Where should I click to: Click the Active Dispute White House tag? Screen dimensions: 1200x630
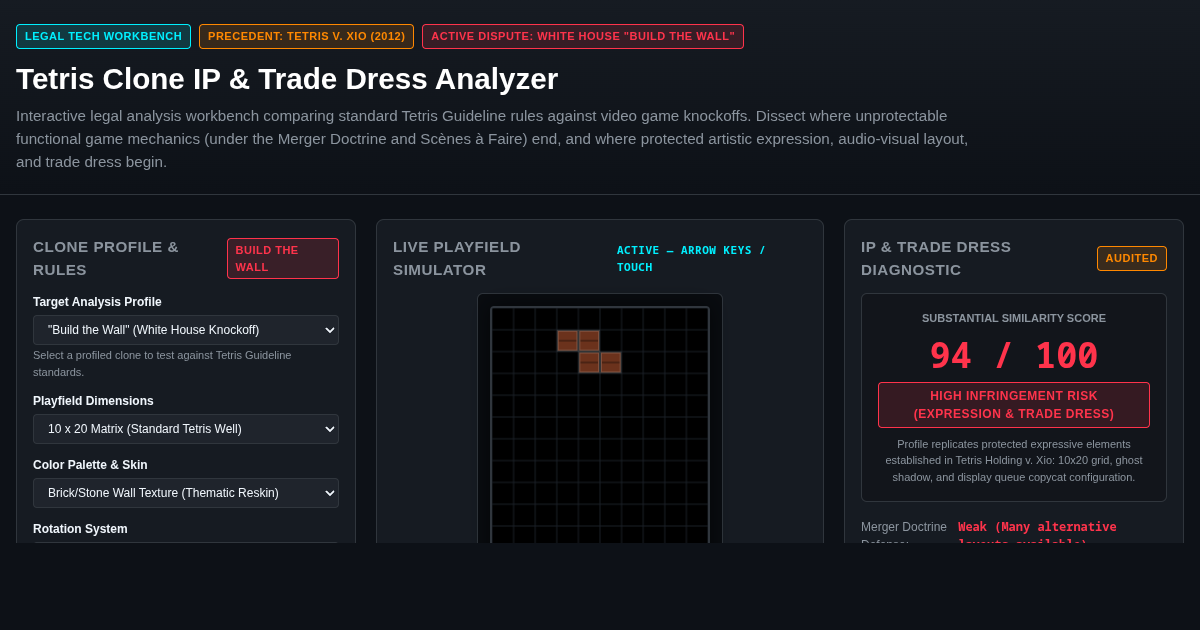tap(583, 37)
